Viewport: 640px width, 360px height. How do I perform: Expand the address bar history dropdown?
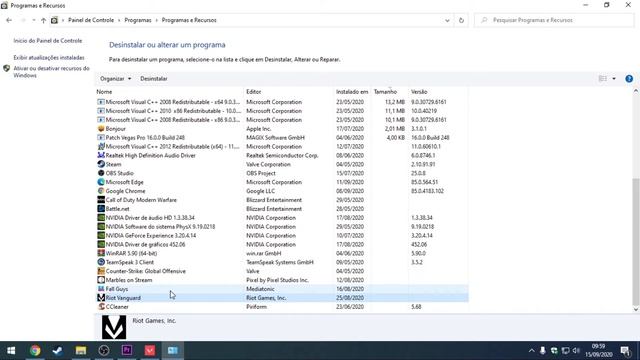click(447, 20)
